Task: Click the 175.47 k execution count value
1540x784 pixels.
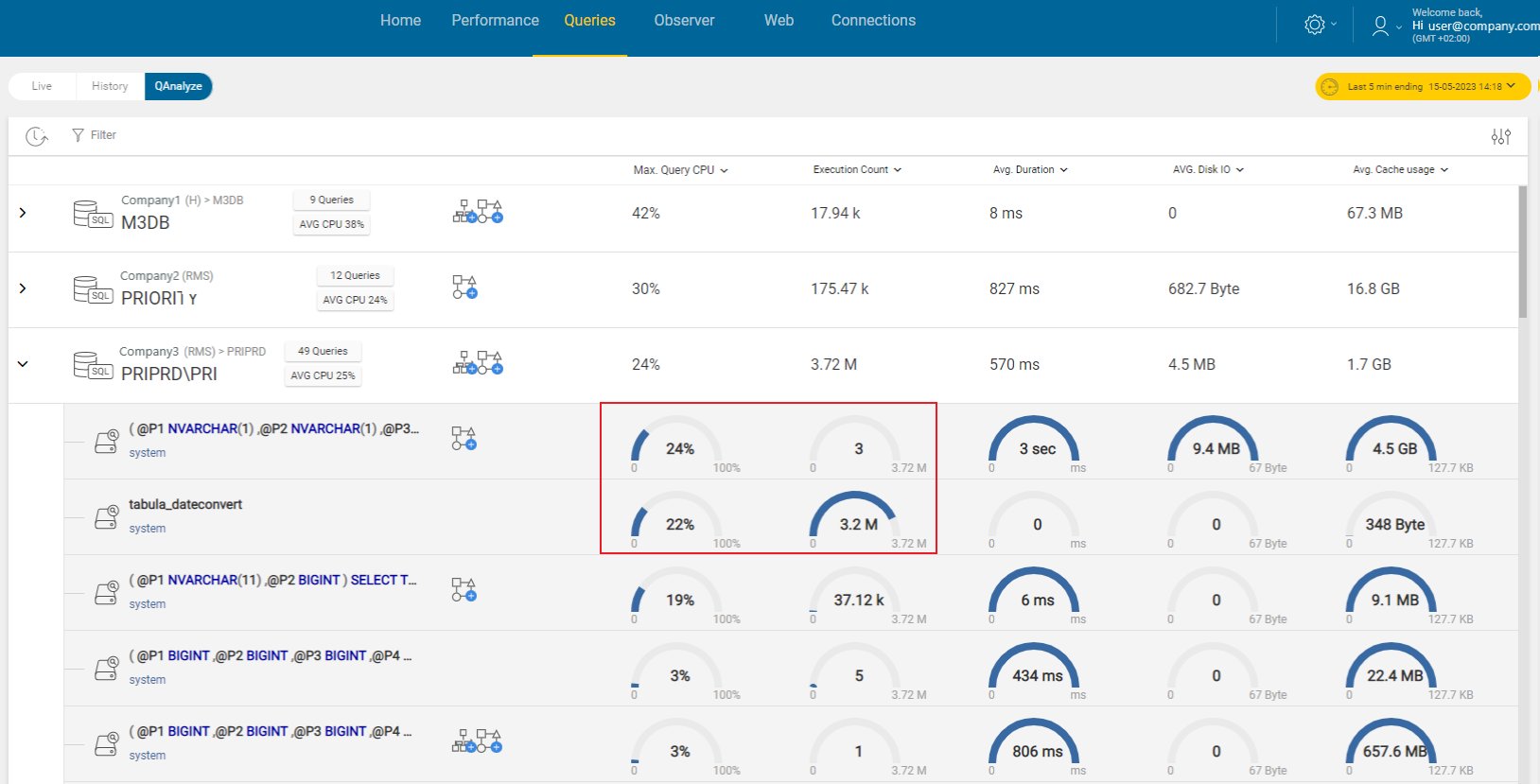Action: click(839, 288)
